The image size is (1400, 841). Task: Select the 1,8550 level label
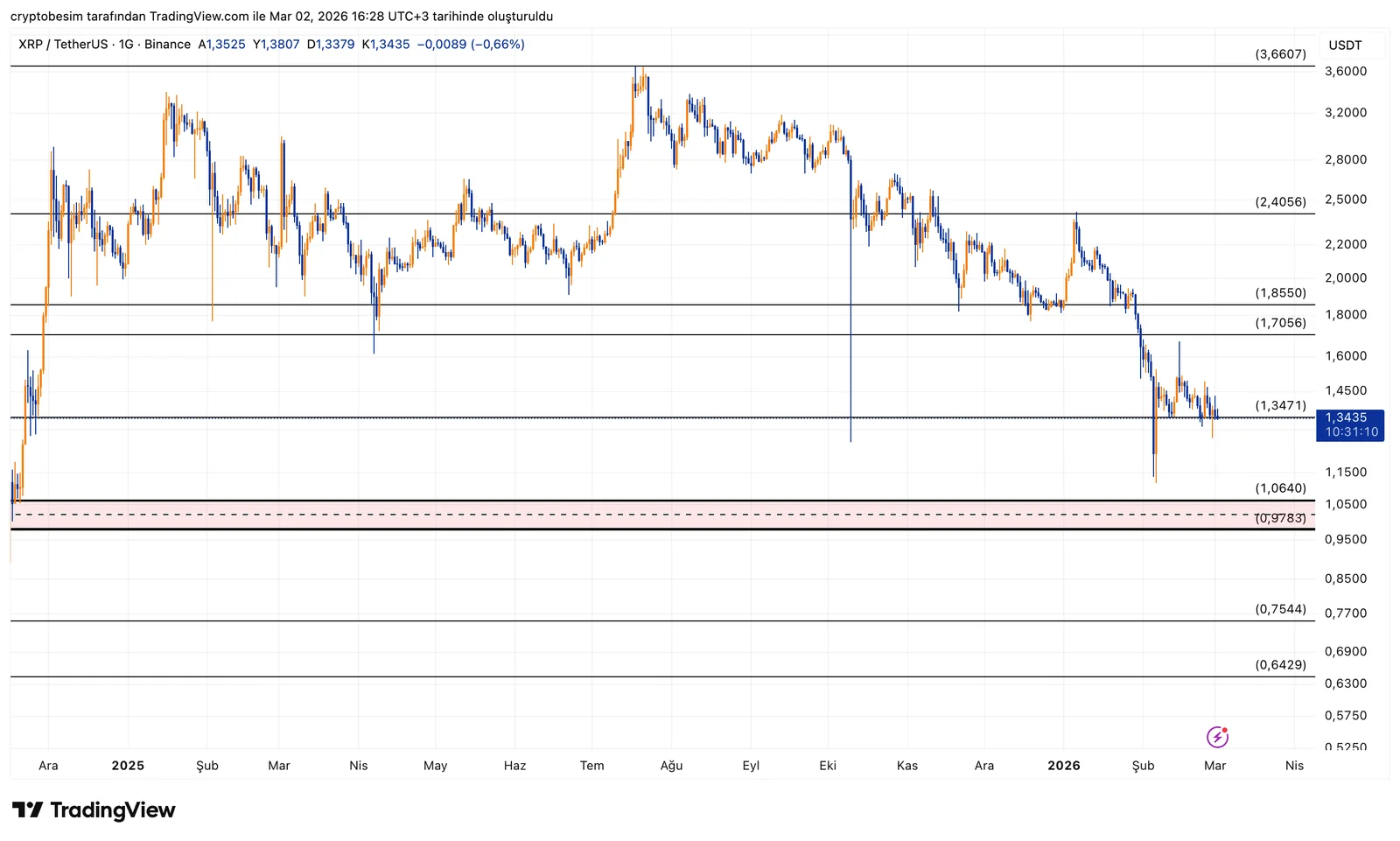click(1280, 293)
